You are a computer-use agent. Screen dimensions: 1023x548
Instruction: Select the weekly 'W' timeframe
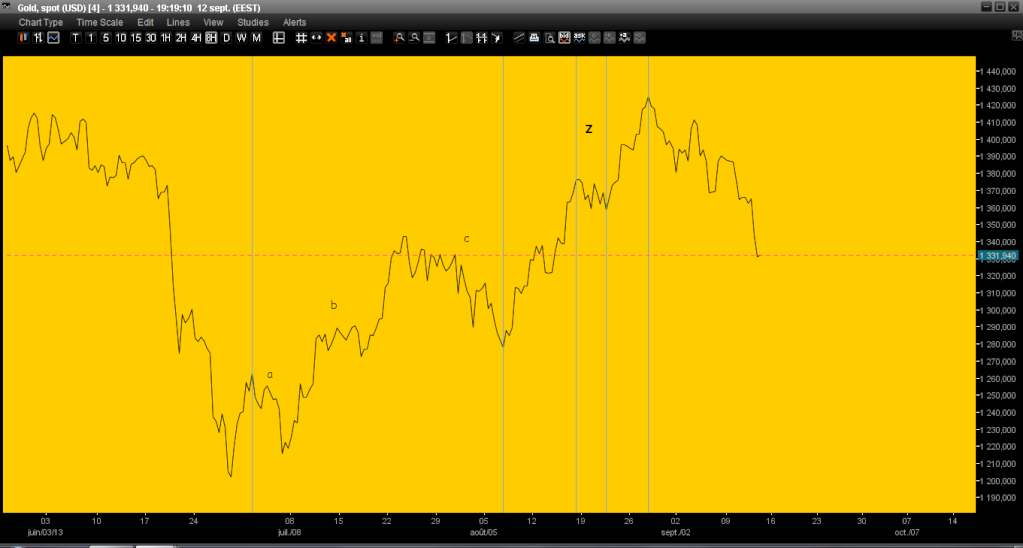pos(241,38)
